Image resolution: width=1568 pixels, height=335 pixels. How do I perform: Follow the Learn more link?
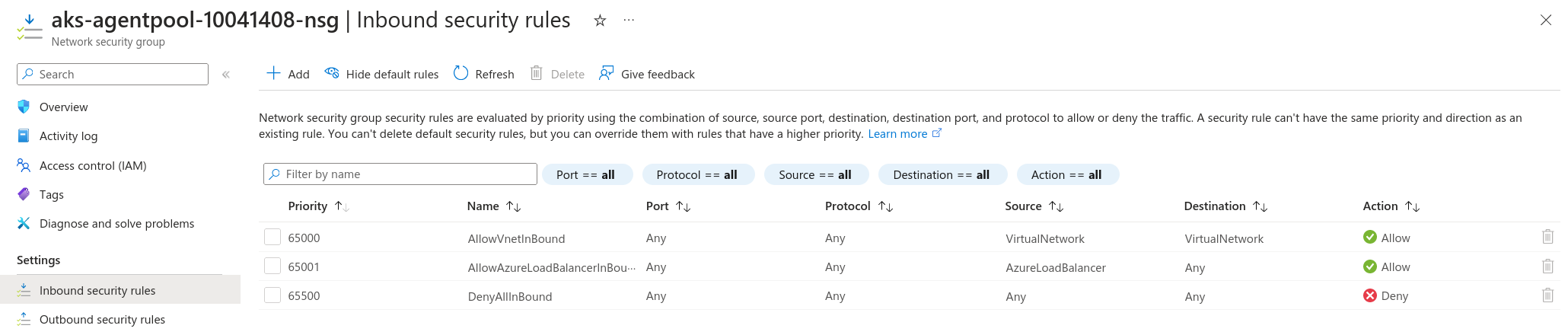[898, 134]
